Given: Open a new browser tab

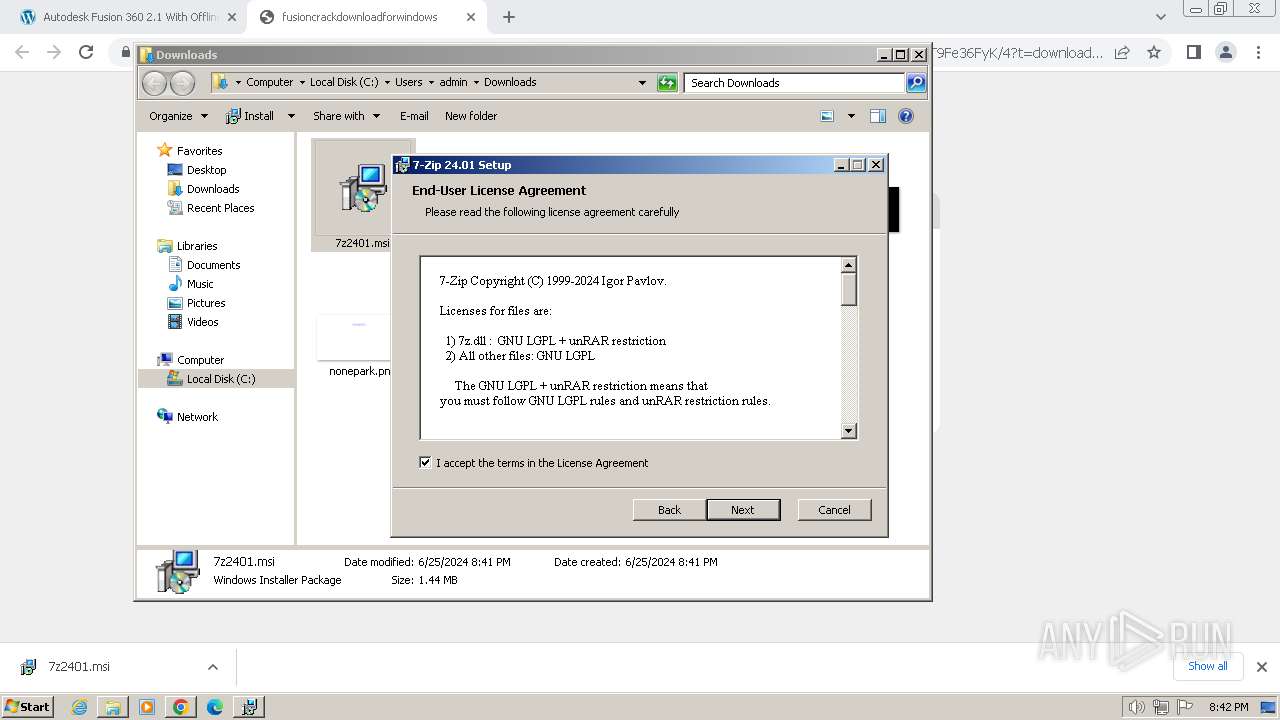Looking at the screenshot, I should [509, 17].
